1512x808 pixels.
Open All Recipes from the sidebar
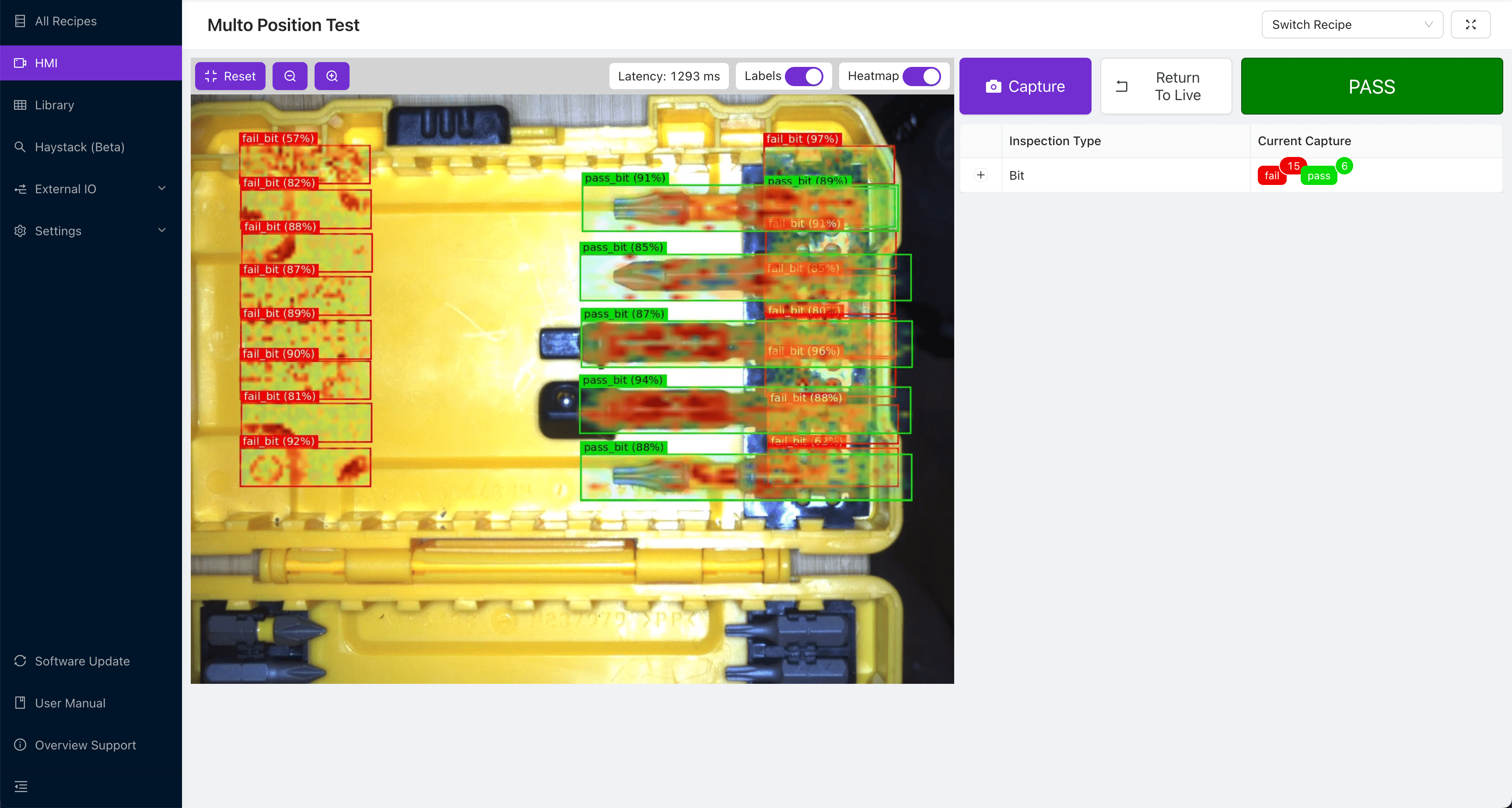(x=65, y=21)
